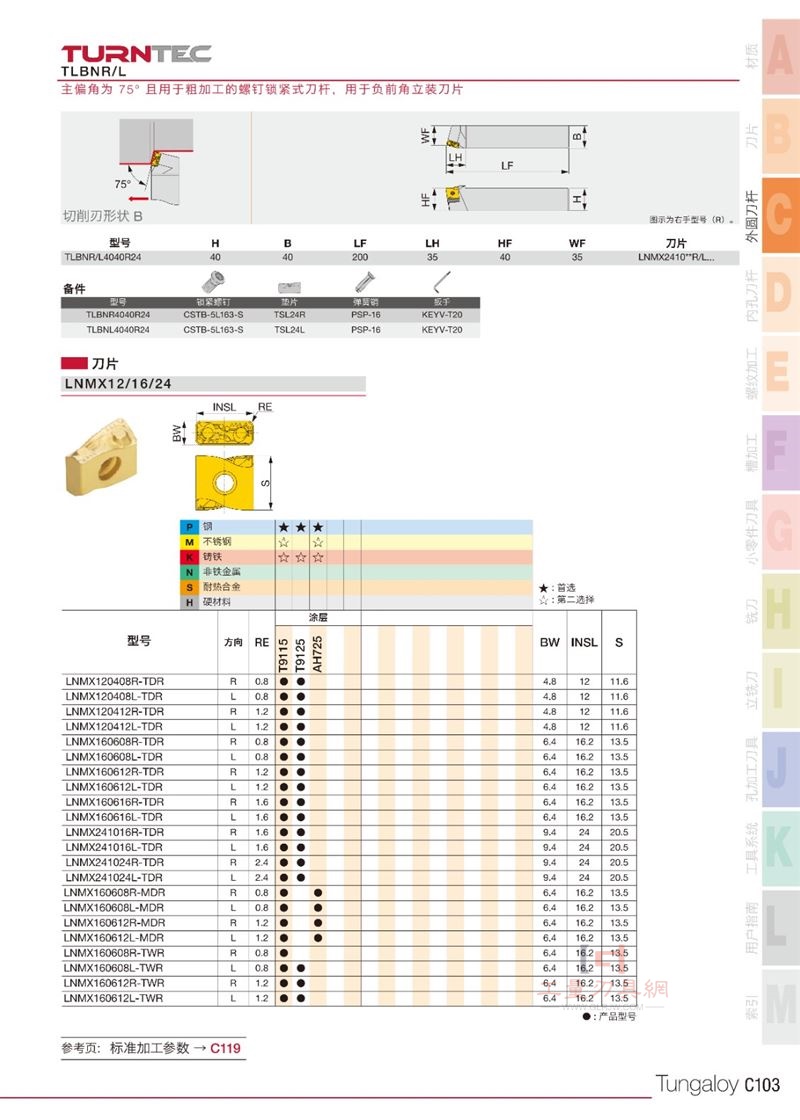Open section tab F 槽加工
The image size is (800, 1120).
click(x=780, y=453)
